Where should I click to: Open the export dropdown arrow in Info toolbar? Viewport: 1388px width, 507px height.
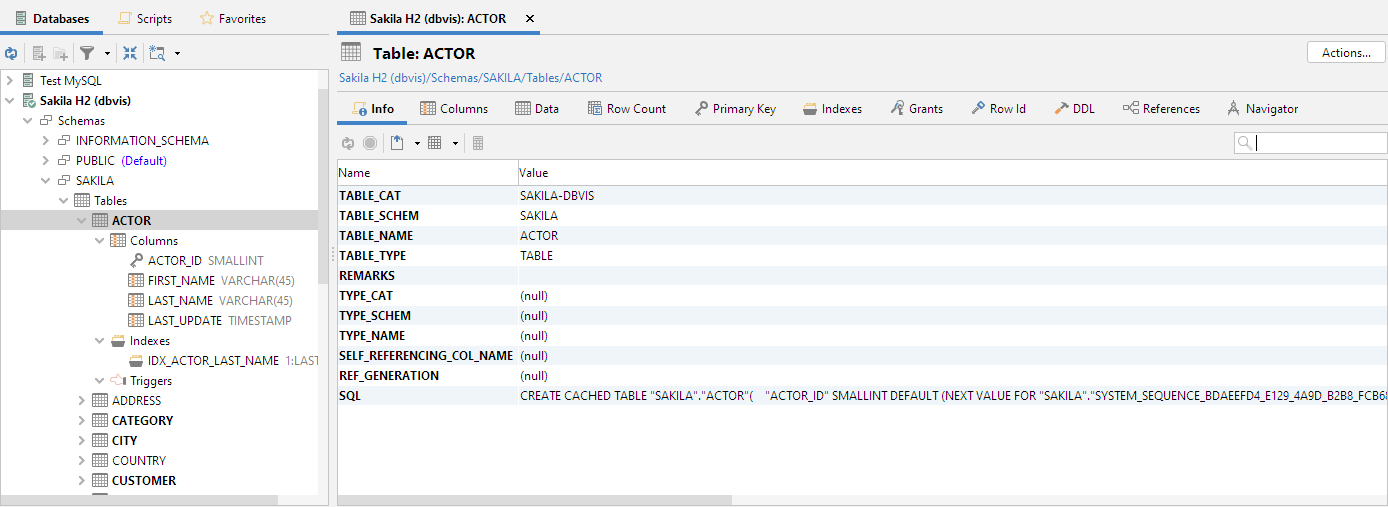[x=417, y=143]
